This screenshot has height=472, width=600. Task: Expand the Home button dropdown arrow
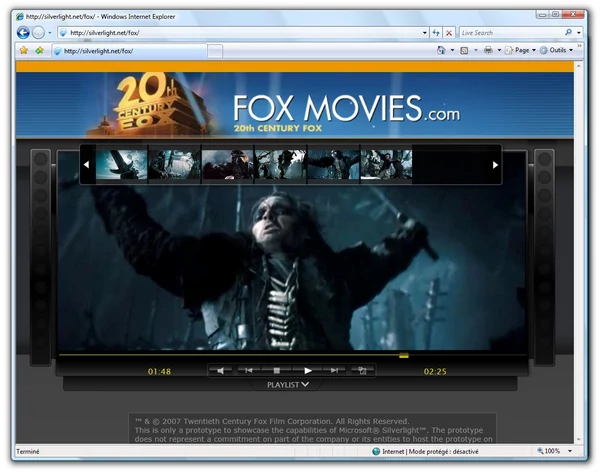[x=452, y=50]
